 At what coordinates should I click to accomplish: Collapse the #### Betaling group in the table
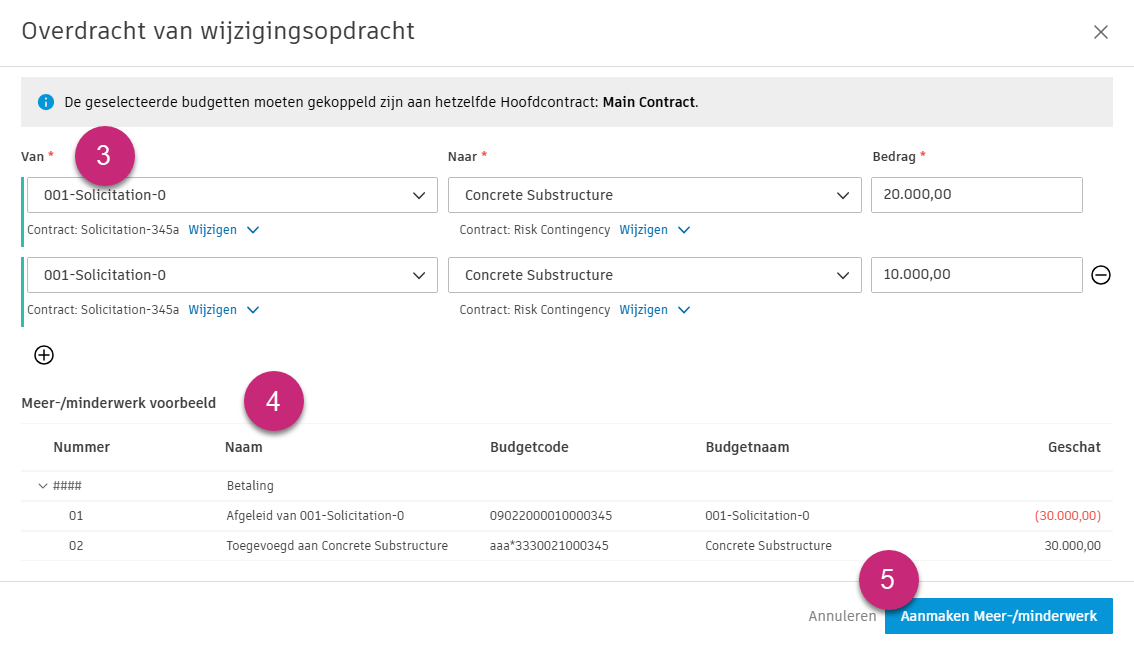(x=43, y=485)
